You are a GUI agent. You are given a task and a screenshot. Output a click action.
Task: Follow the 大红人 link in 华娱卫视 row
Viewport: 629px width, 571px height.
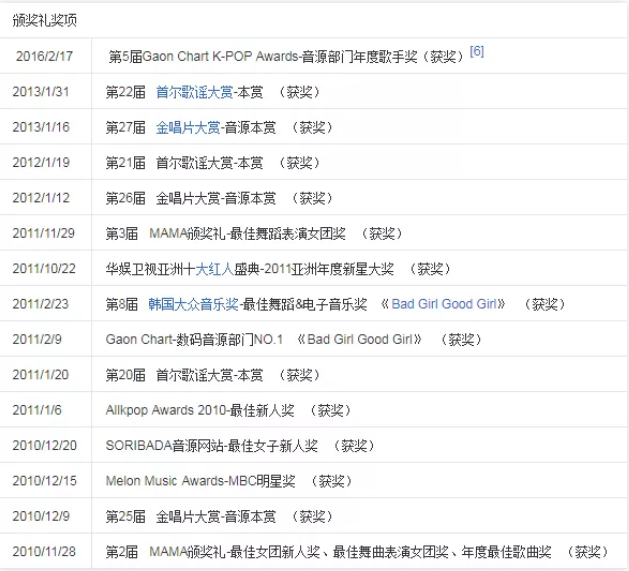[214, 269]
